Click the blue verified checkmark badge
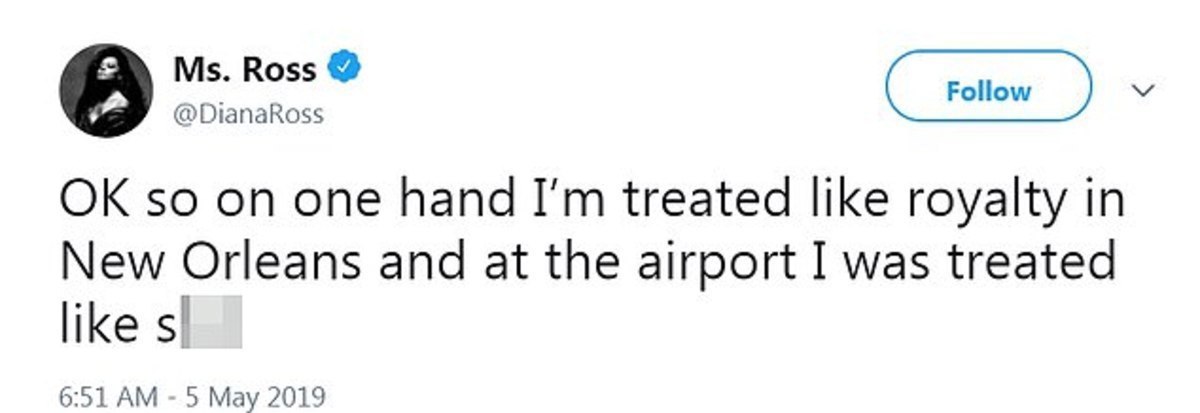 coord(344,70)
